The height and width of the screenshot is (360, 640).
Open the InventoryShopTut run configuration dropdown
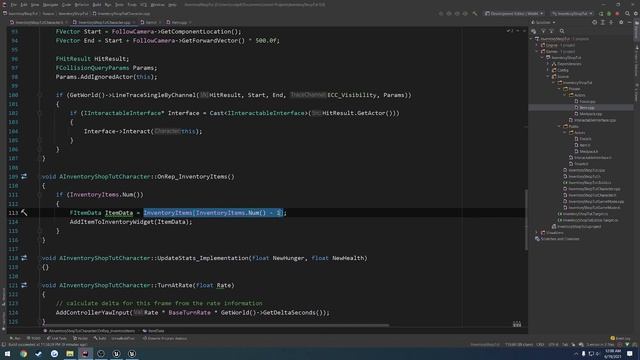click(571, 13)
